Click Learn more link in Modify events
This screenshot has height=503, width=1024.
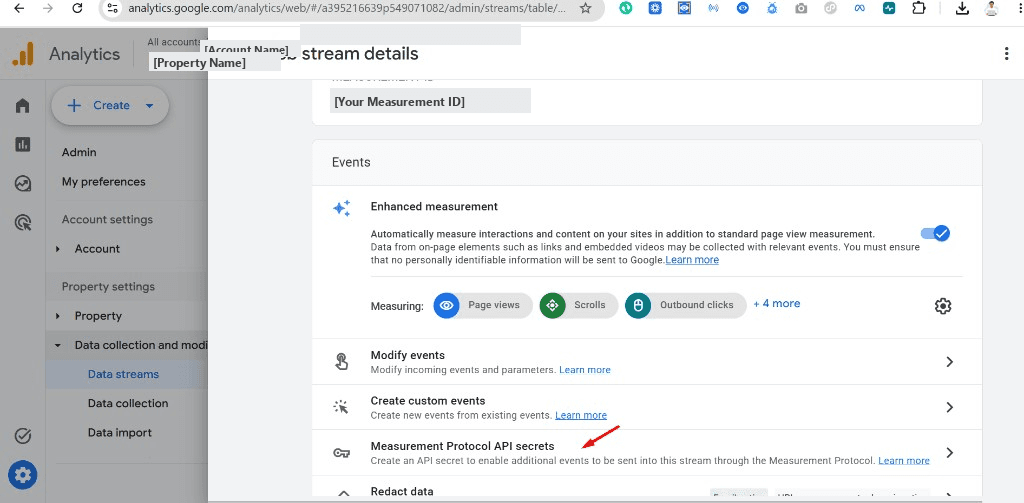pos(585,370)
